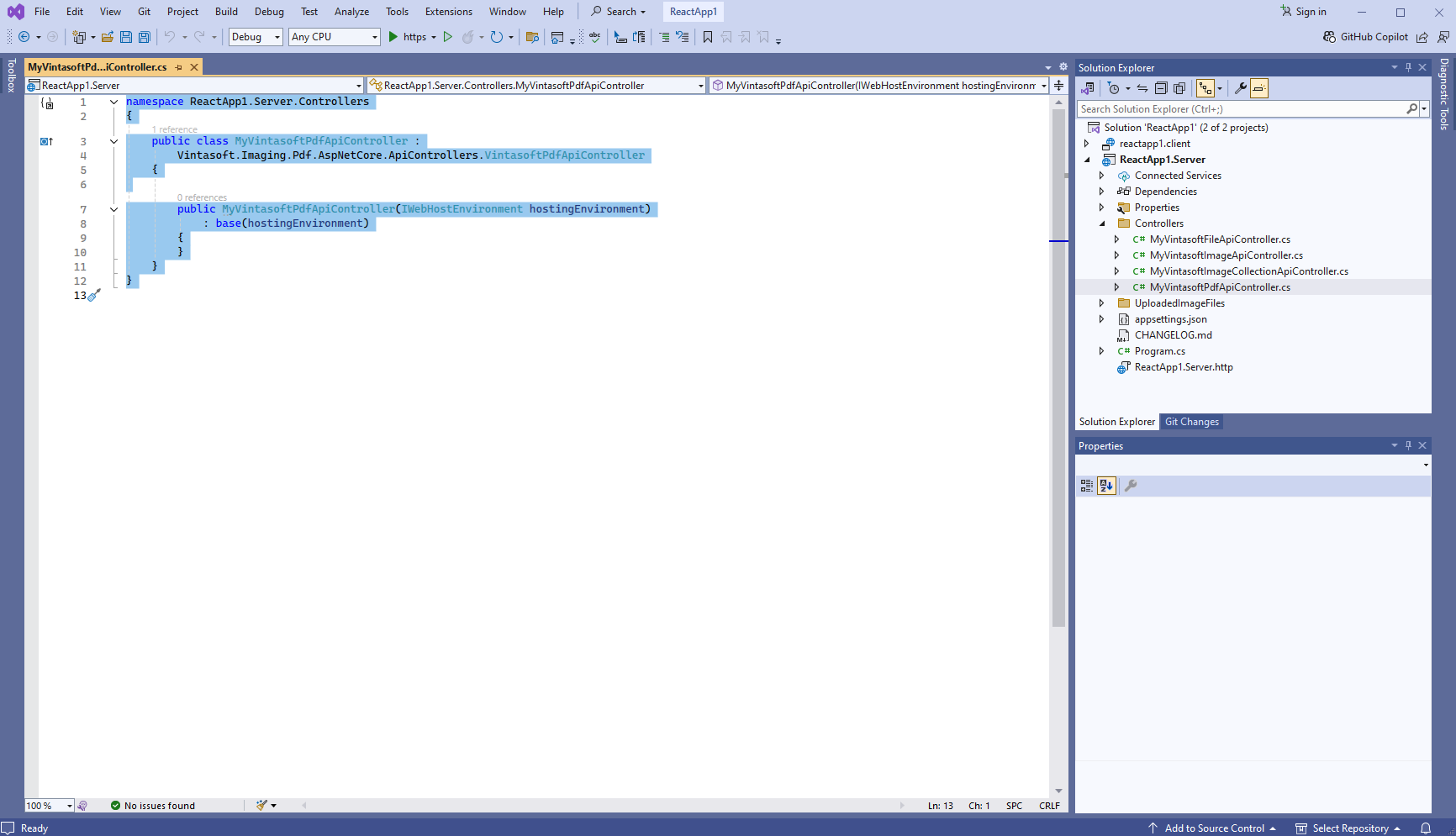Toggle the nested file view button in Solution Explorer
The height and width of the screenshot is (836, 1456).
point(1205,88)
